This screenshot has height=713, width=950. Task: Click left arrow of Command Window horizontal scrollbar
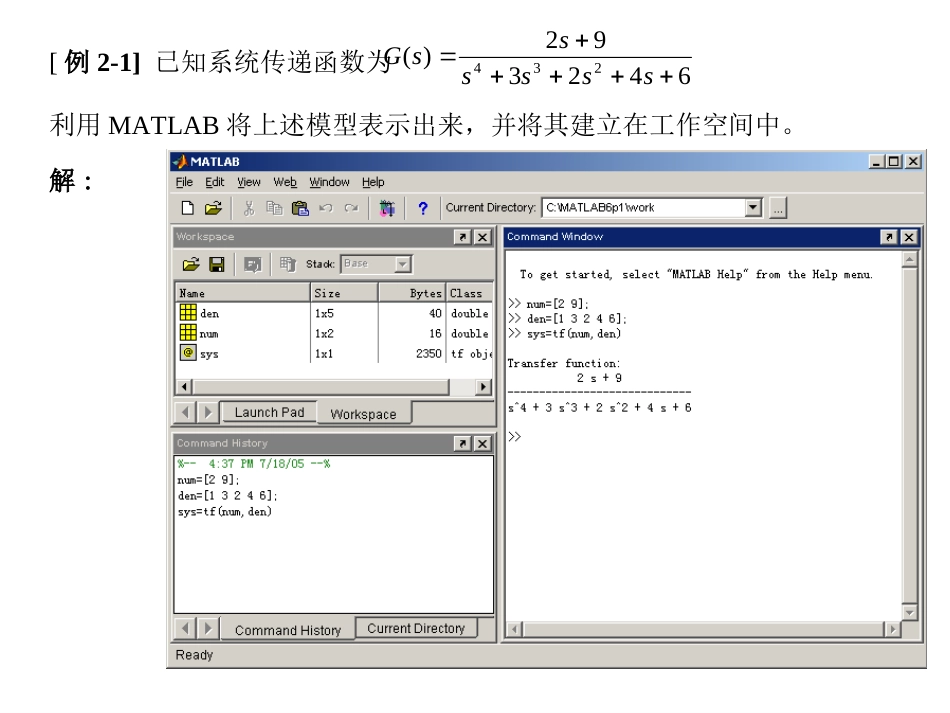pos(514,629)
